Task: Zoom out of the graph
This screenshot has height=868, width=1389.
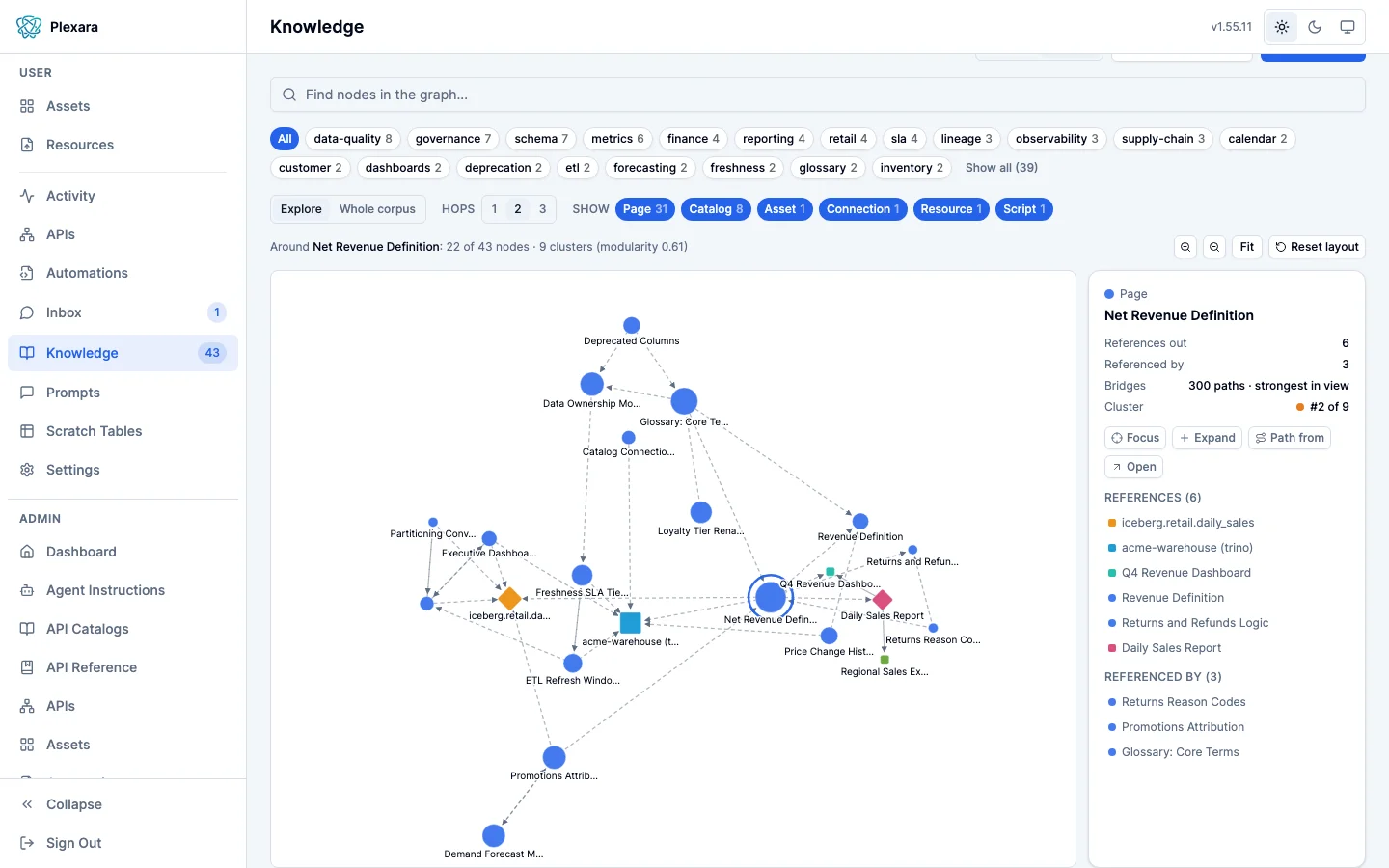Action: click(x=1214, y=247)
